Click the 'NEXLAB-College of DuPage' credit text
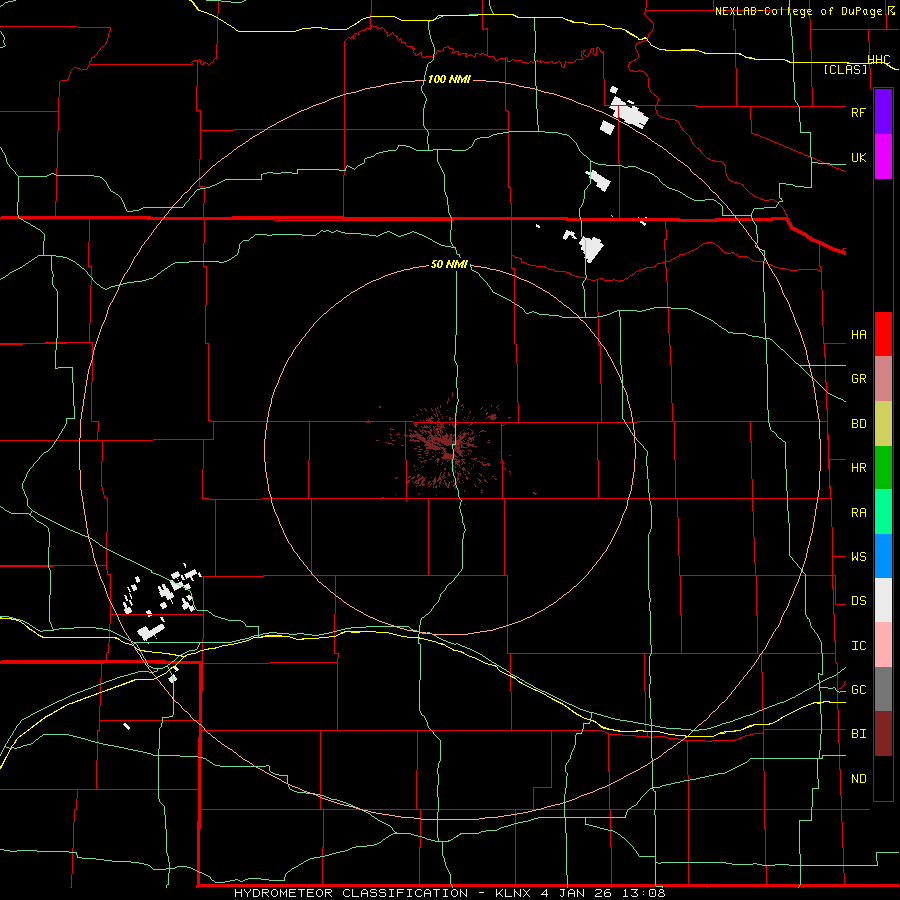The image size is (900, 900). point(800,11)
